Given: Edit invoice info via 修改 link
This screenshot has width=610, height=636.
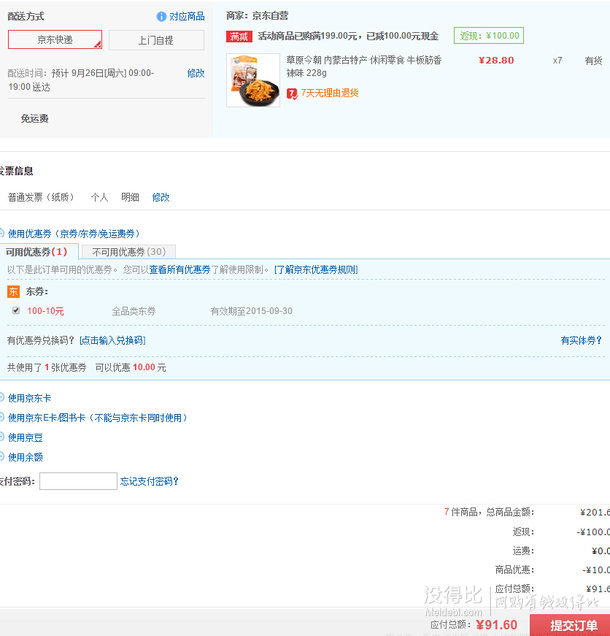Looking at the screenshot, I should (x=161, y=198).
